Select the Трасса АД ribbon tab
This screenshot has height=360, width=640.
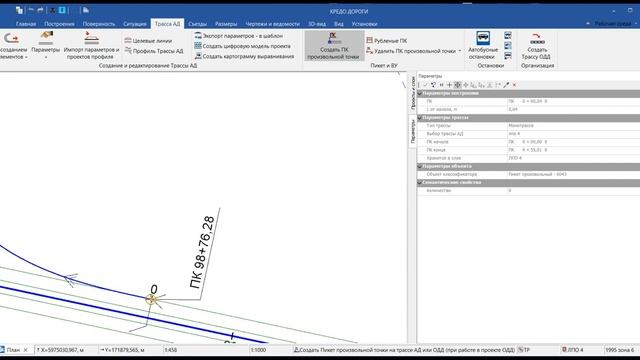(167, 24)
